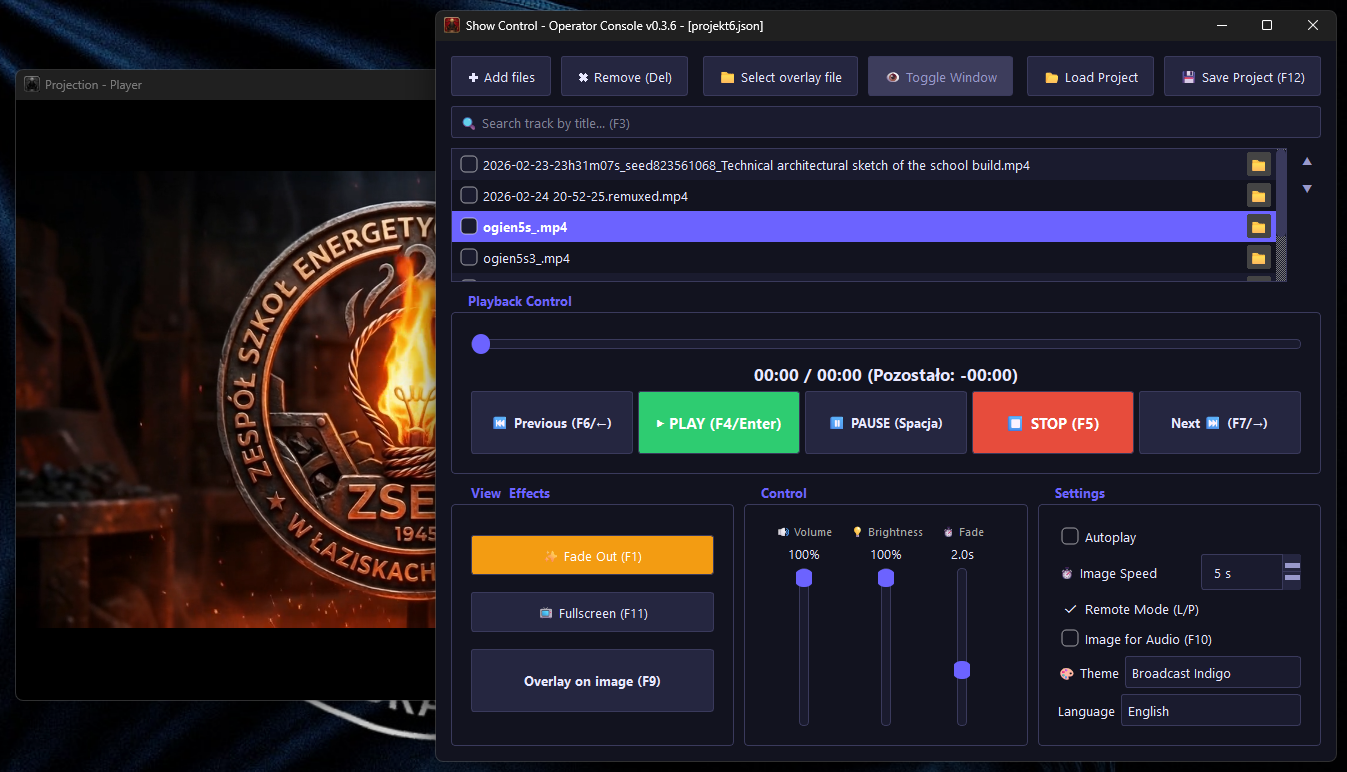Viewport: 1347px width, 772px height.
Task: Click the timer icon beside Fade label
Action: coord(948,533)
